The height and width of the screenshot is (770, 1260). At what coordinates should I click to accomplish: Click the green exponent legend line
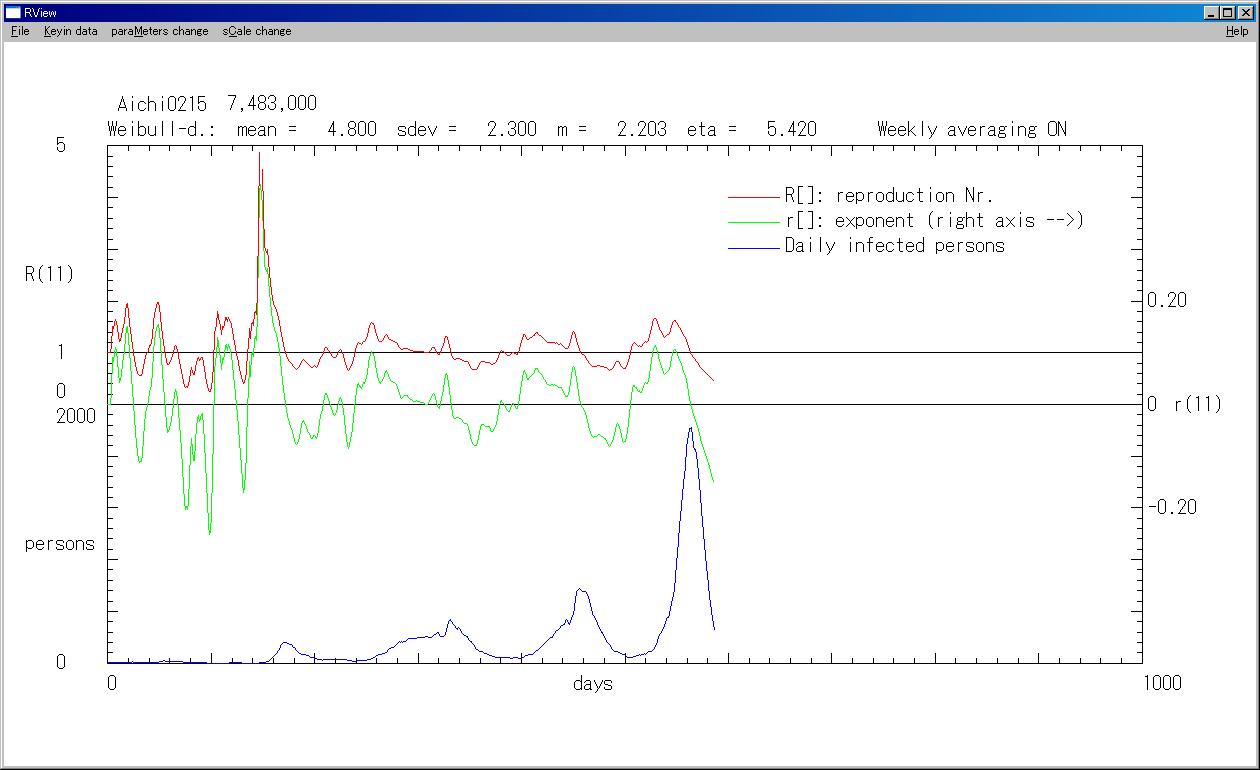(753, 222)
